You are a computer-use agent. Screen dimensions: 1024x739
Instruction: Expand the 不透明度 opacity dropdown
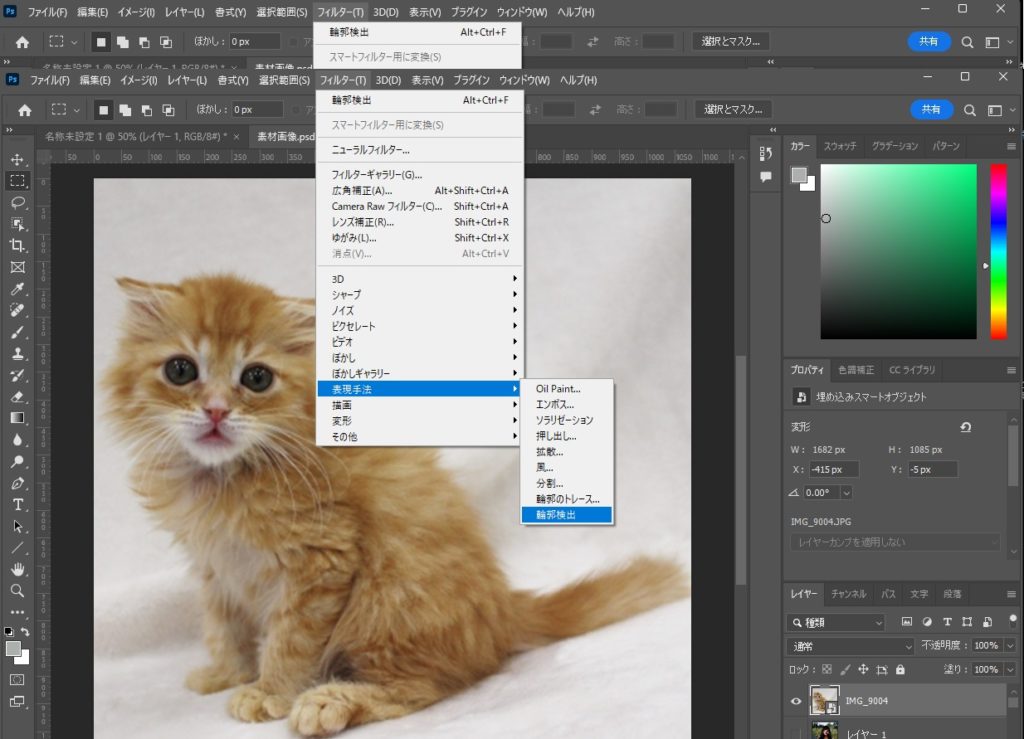coord(1010,646)
